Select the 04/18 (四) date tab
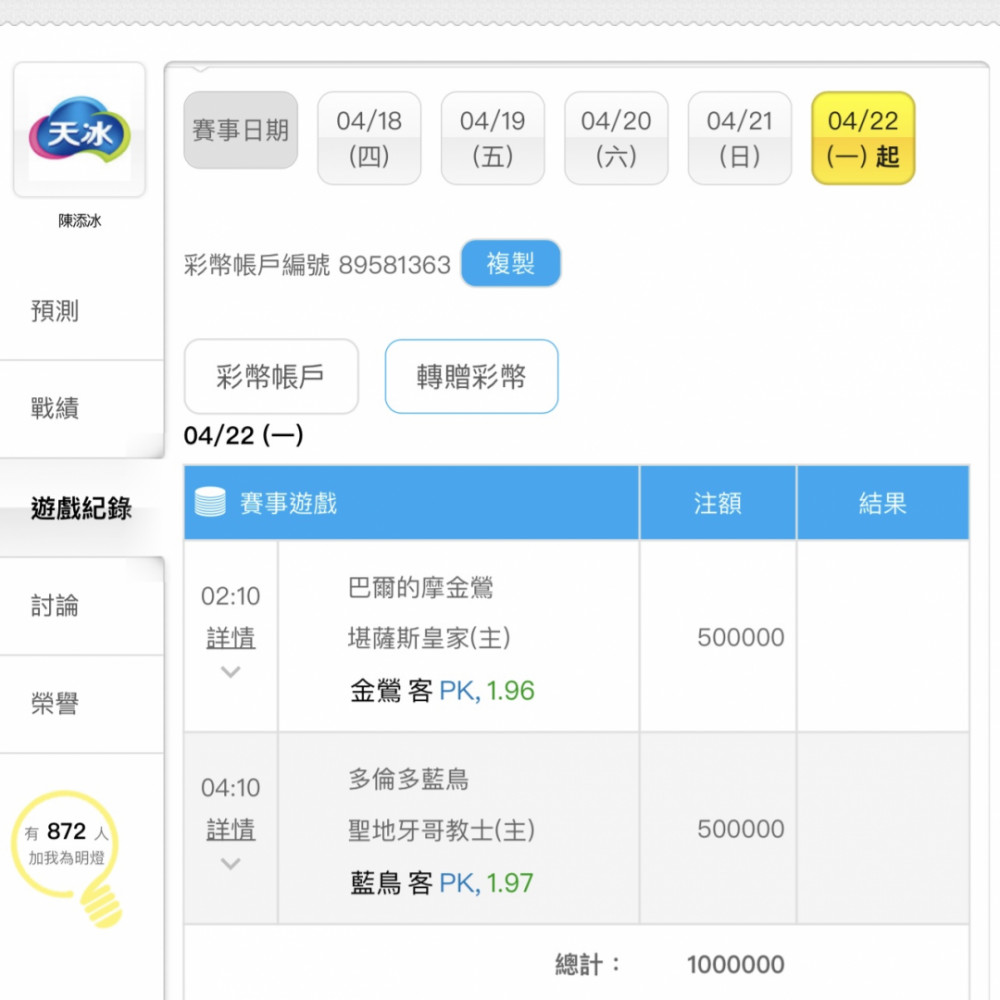 point(369,138)
